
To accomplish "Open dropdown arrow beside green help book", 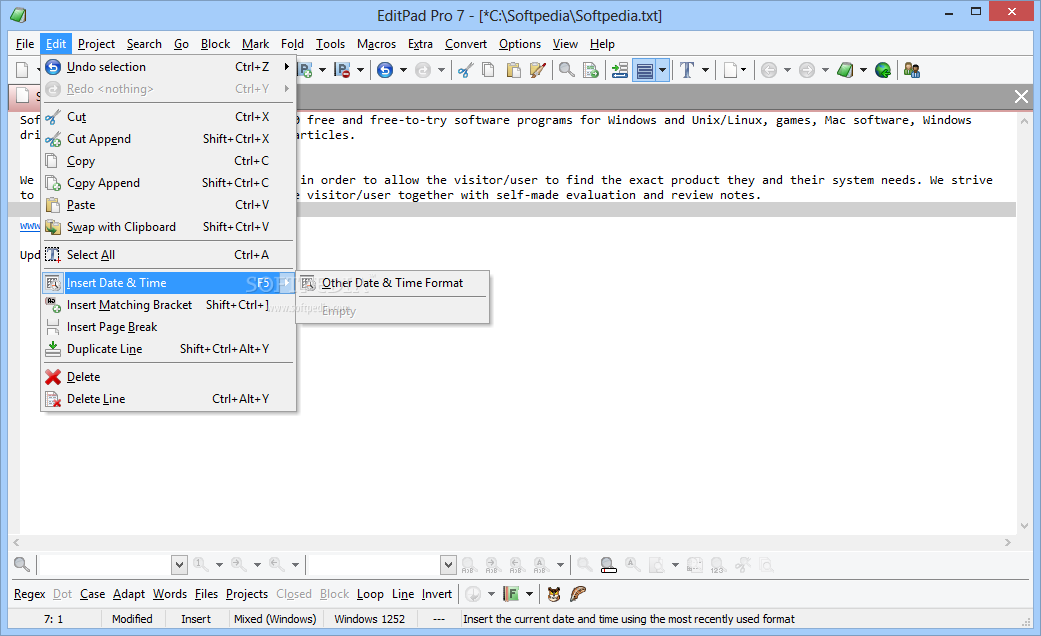I will (863, 70).
